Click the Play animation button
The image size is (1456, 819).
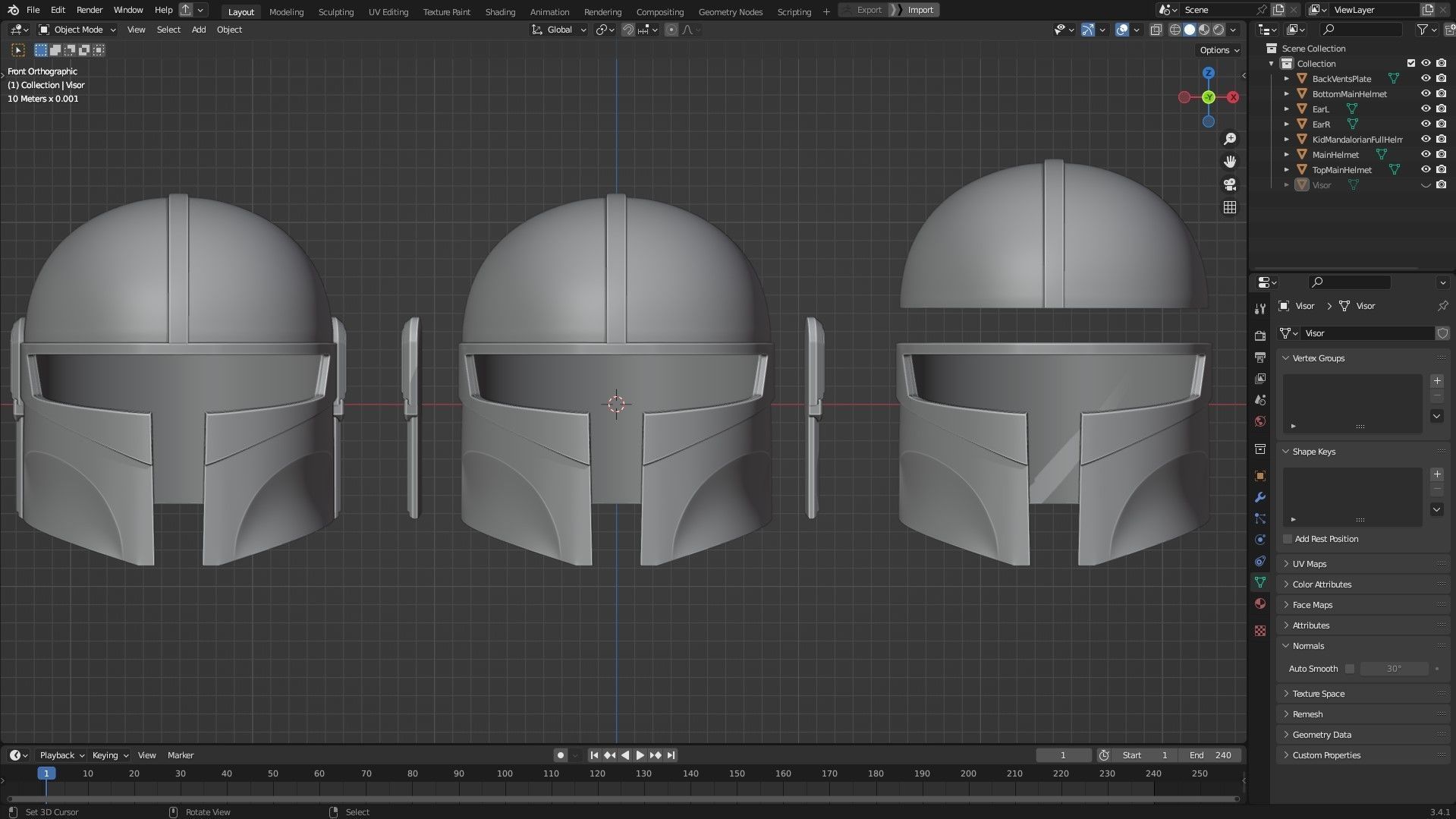[x=640, y=755]
